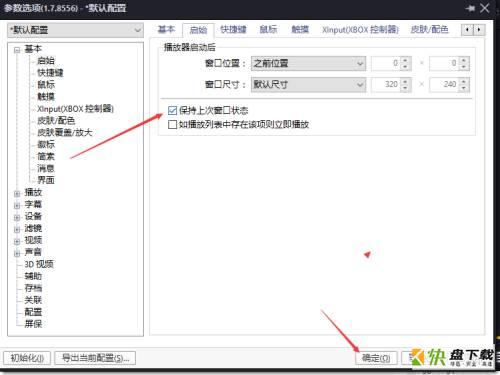Select 存档 in the settings tree
This screenshot has height=375, width=500.
click(x=33, y=288)
